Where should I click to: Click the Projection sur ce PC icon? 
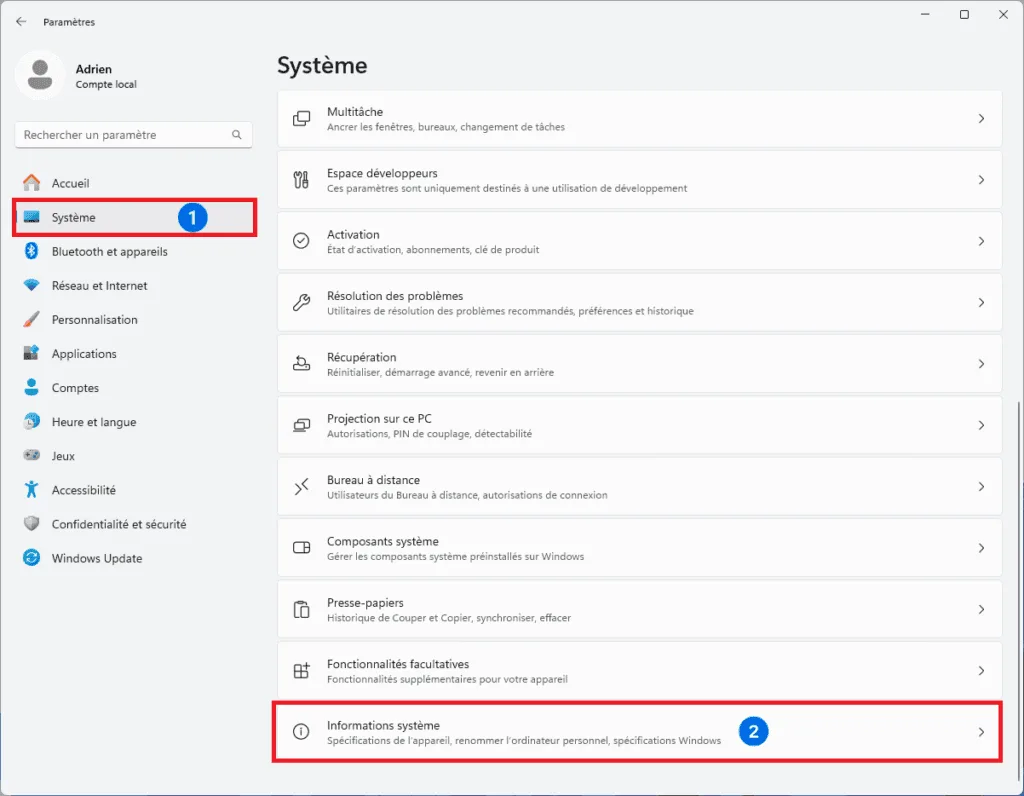(301, 425)
